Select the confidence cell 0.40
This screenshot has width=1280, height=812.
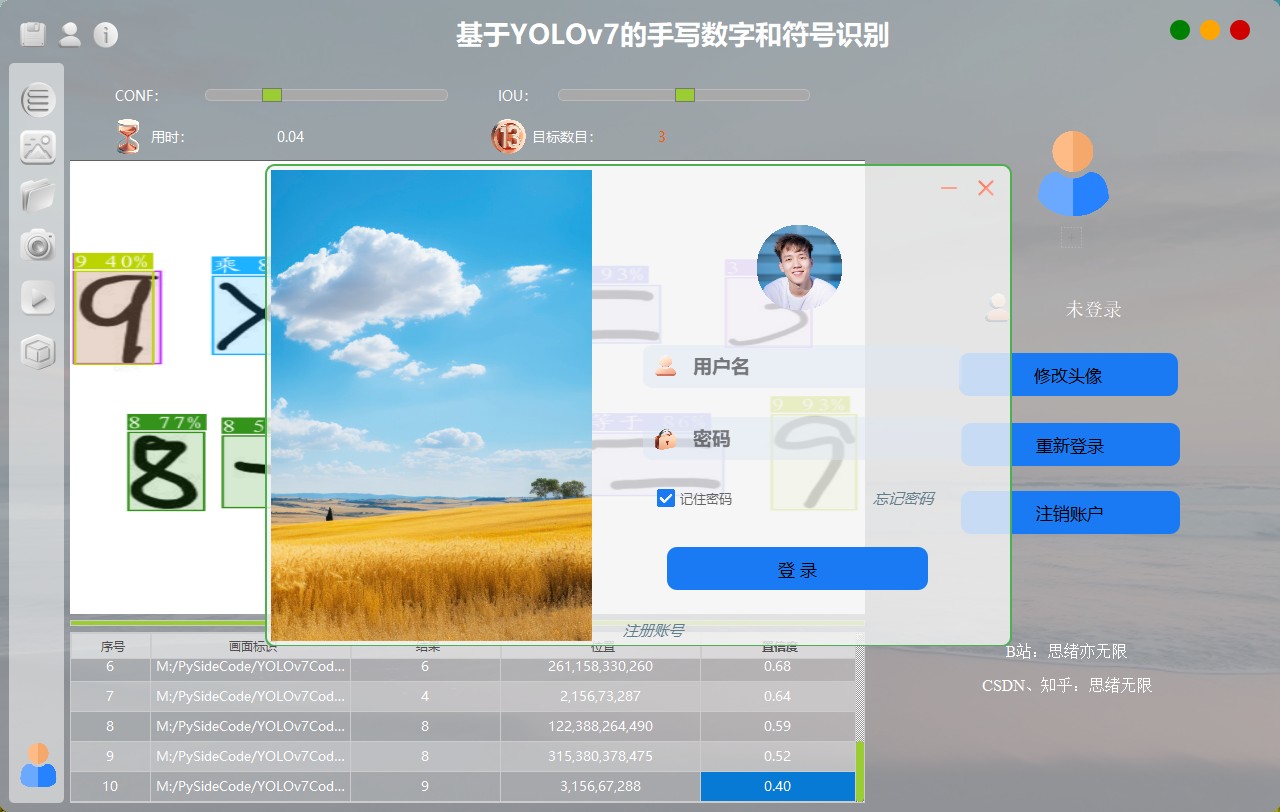click(777, 786)
